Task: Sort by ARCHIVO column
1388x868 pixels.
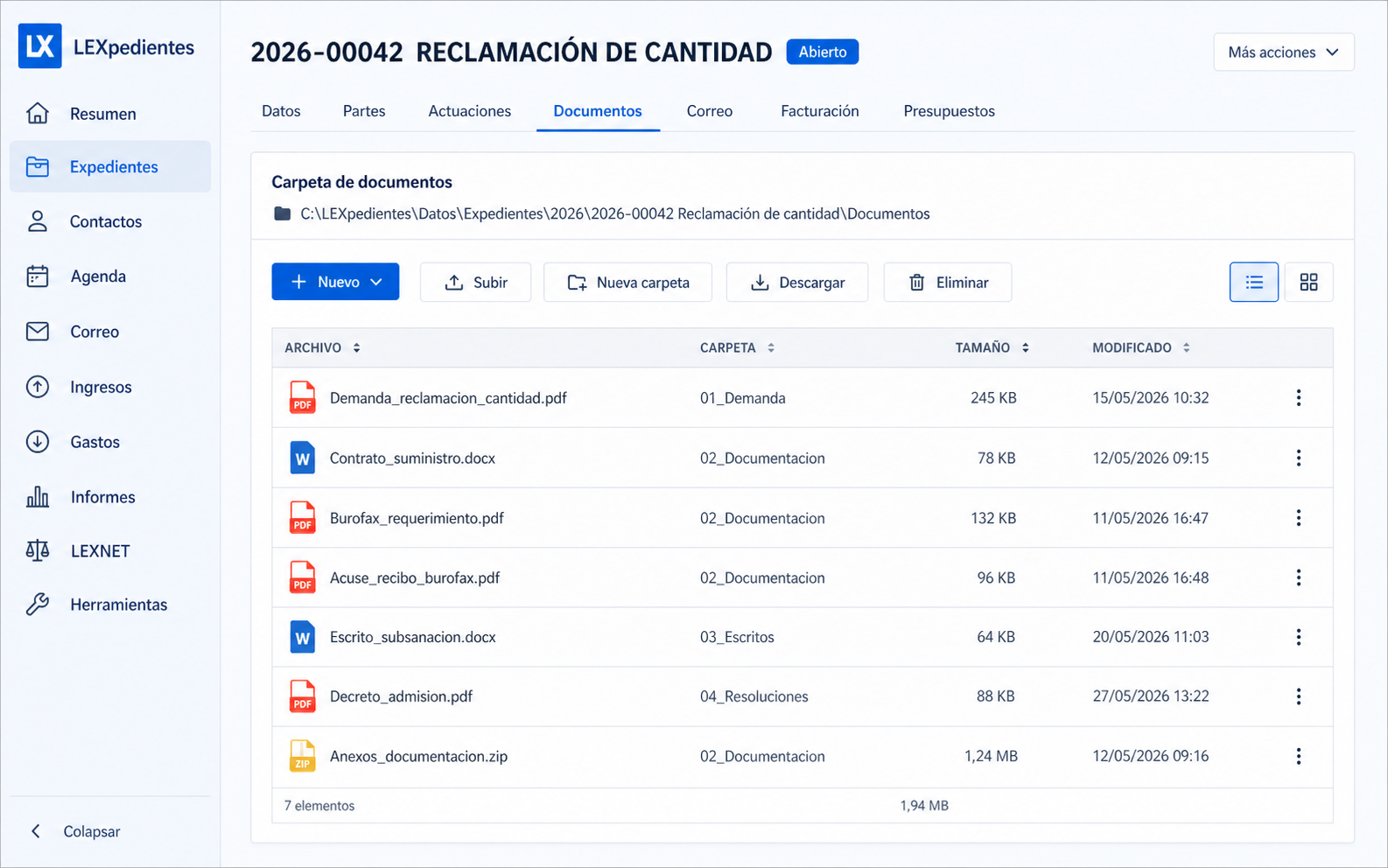Action: point(322,347)
